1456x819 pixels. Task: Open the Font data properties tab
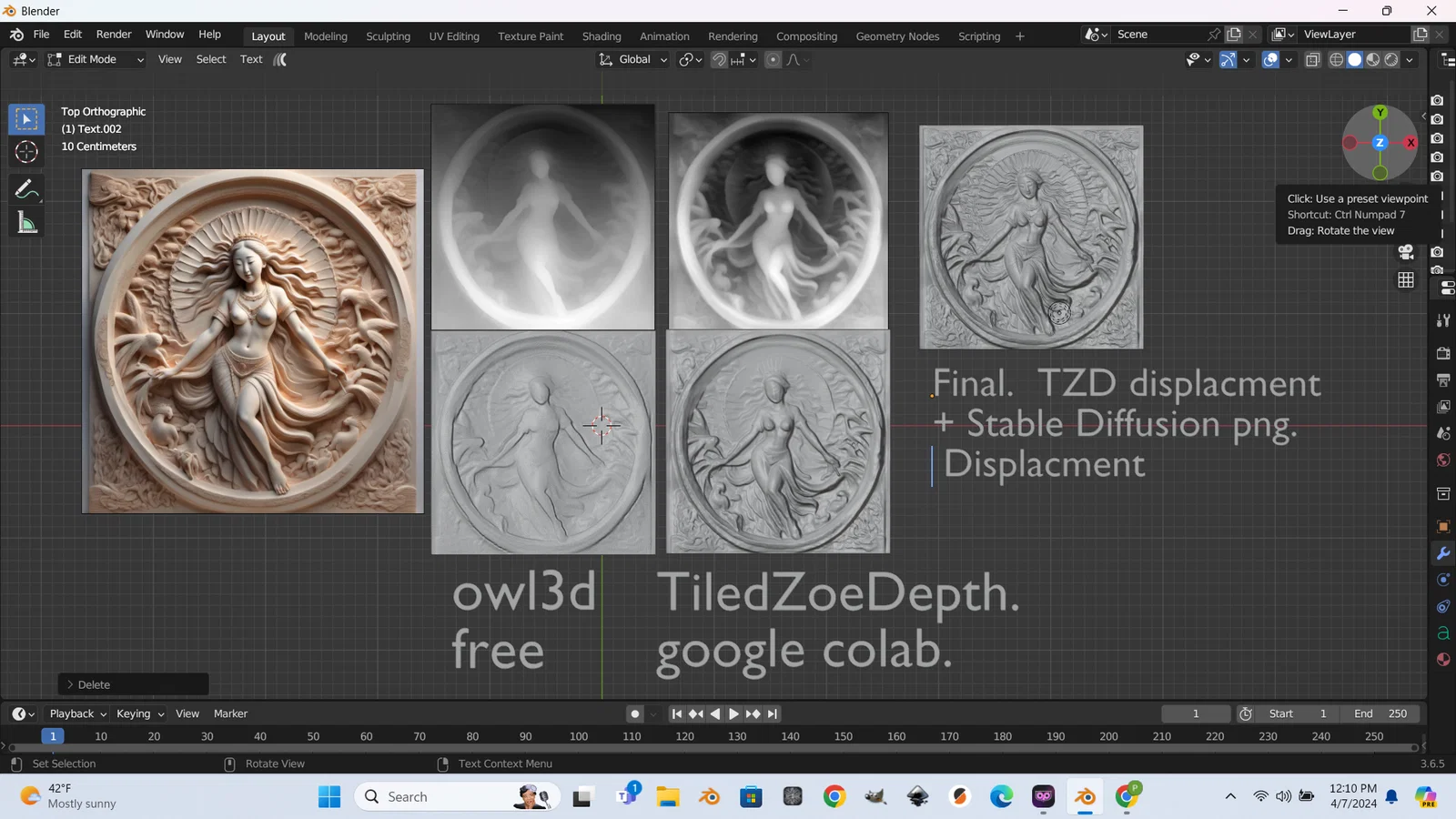pos(1443,633)
